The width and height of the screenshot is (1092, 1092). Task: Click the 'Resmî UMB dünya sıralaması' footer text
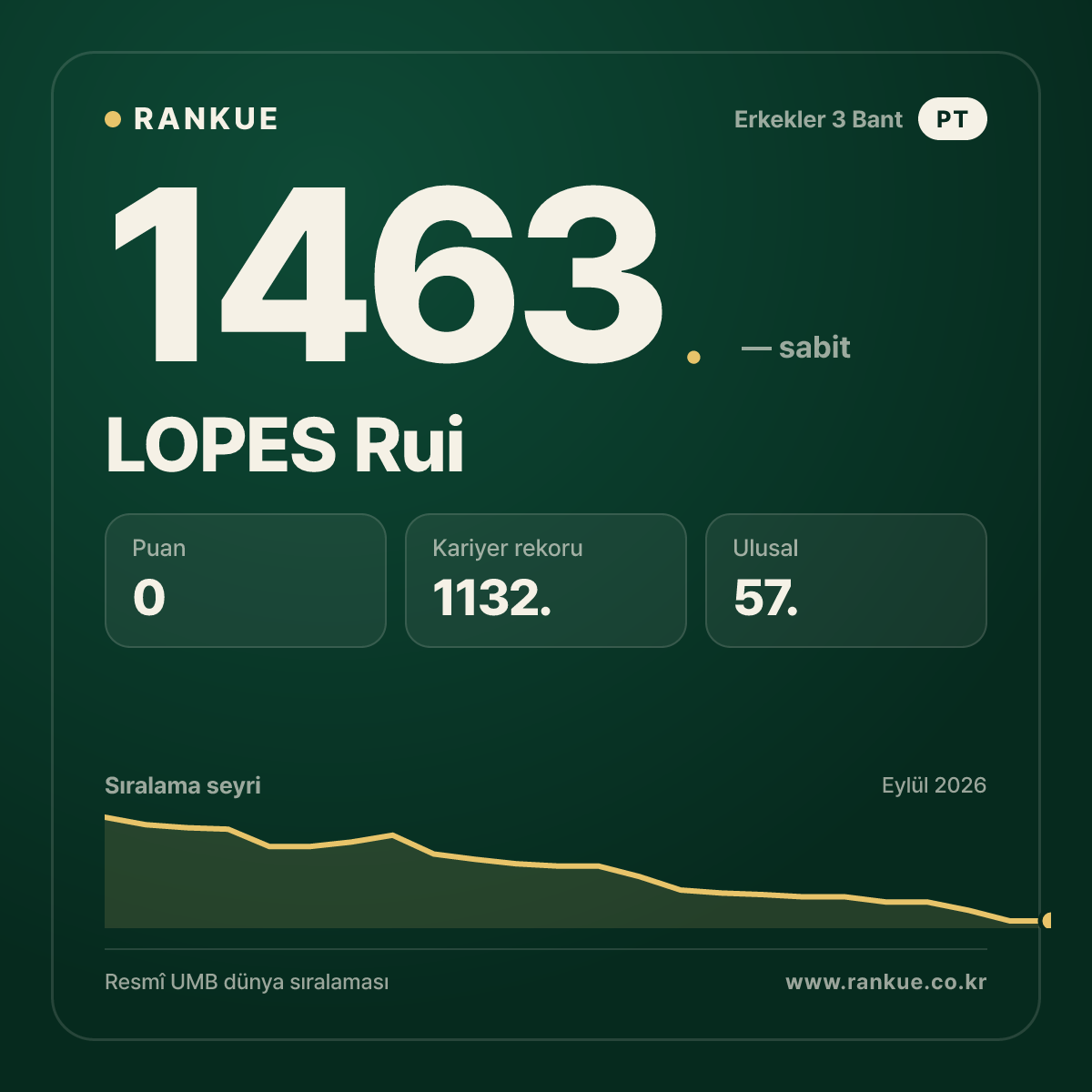[247, 983]
